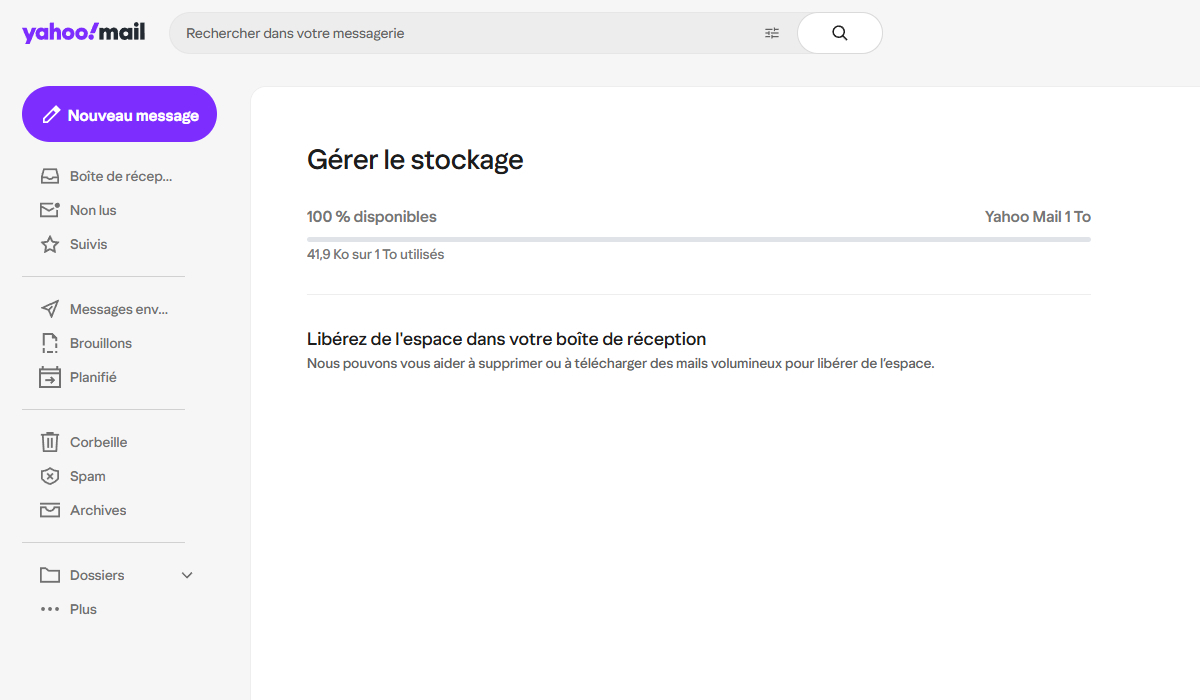
Task: Go to the Archives folder
Action: click(x=97, y=509)
